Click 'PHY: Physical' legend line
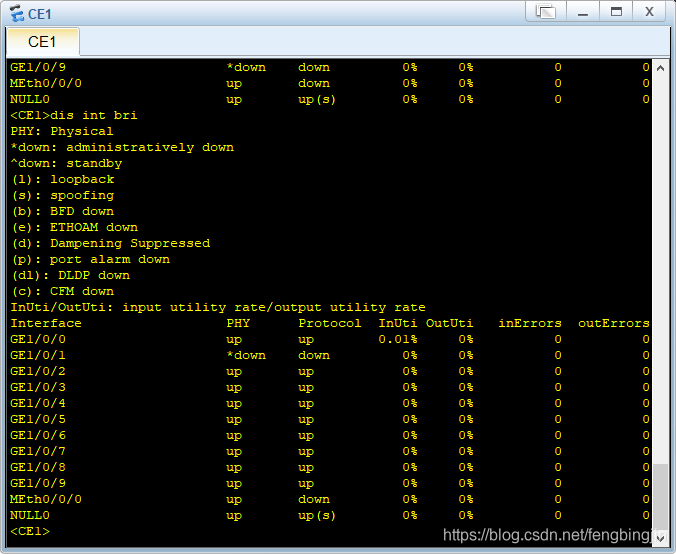Viewport: 676px width, 554px height. pyautogui.click(x=62, y=131)
